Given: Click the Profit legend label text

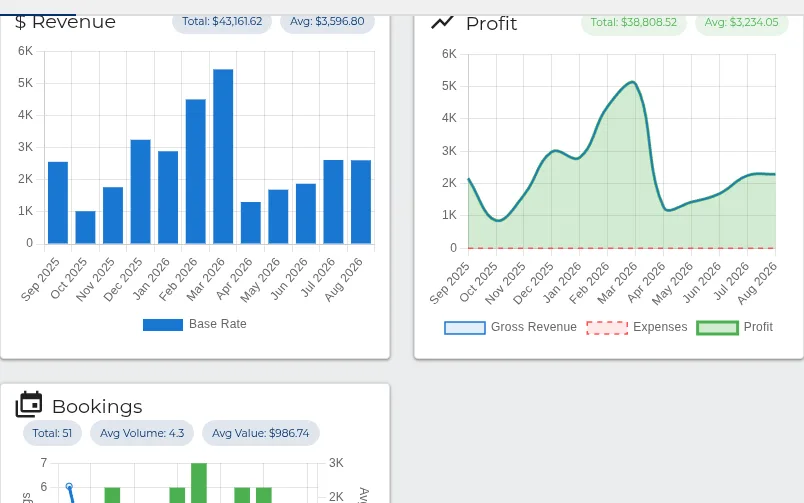Looking at the screenshot, I should [758, 327].
